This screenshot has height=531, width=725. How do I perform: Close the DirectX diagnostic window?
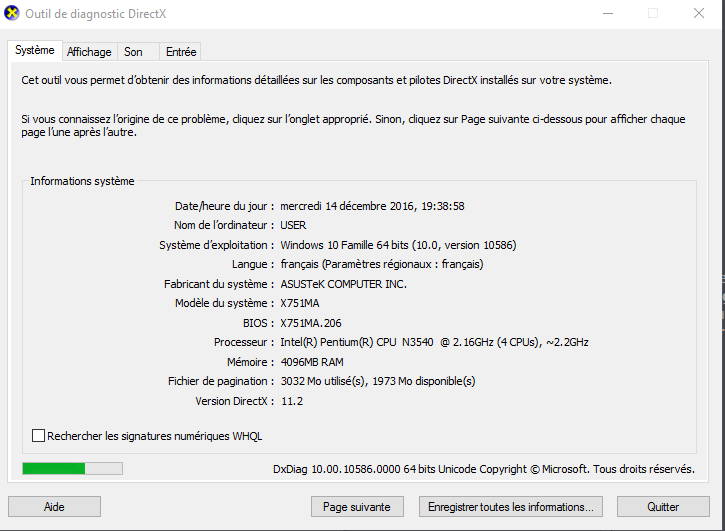point(699,13)
